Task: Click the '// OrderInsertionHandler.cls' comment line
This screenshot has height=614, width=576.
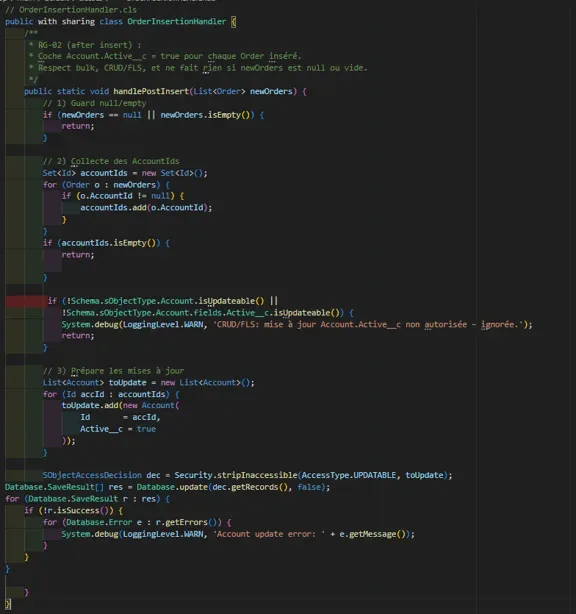Action: pos(71,10)
